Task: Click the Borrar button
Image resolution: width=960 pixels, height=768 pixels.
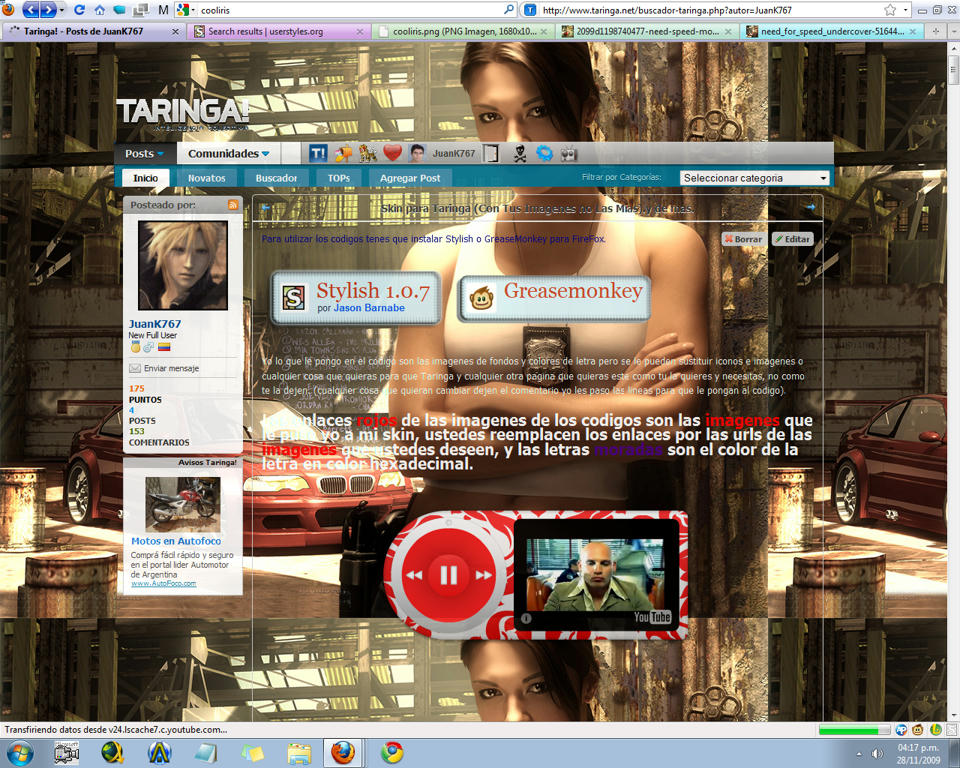Action: [743, 239]
